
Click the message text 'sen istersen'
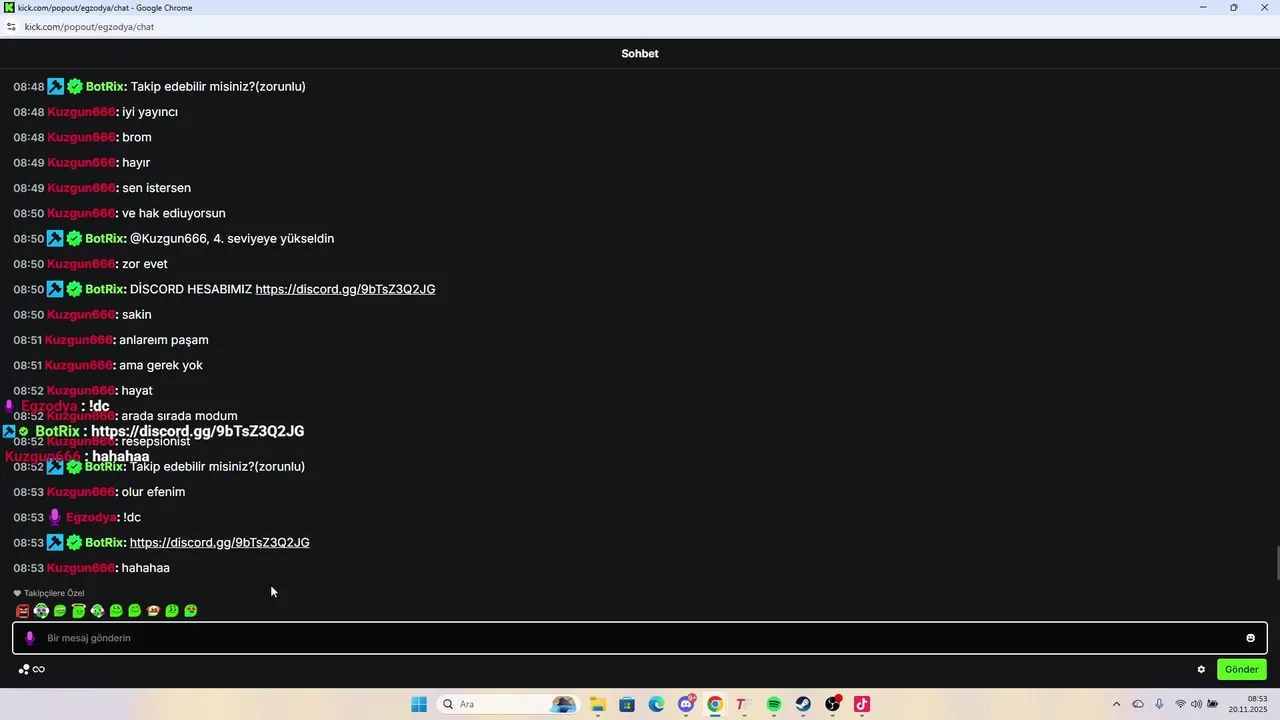tap(156, 188)
